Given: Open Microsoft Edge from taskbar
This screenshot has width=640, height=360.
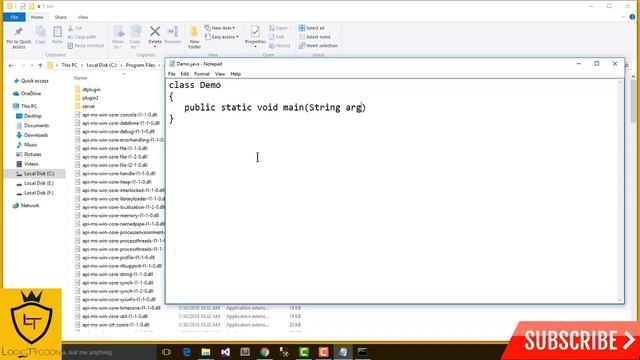Looking at the screenshot, I should [186, 351].
